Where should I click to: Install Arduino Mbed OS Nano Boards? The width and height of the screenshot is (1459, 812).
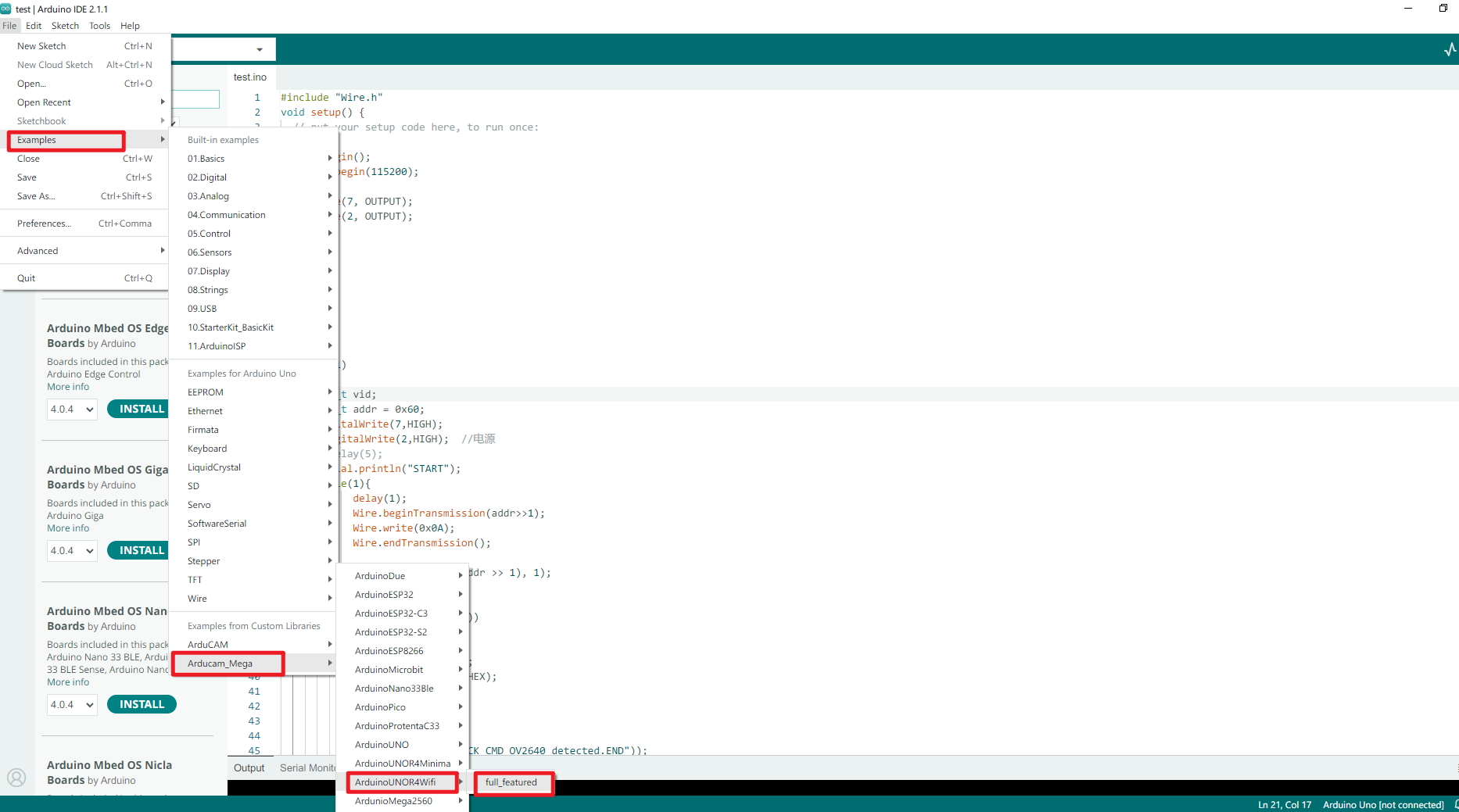[142, 704]
